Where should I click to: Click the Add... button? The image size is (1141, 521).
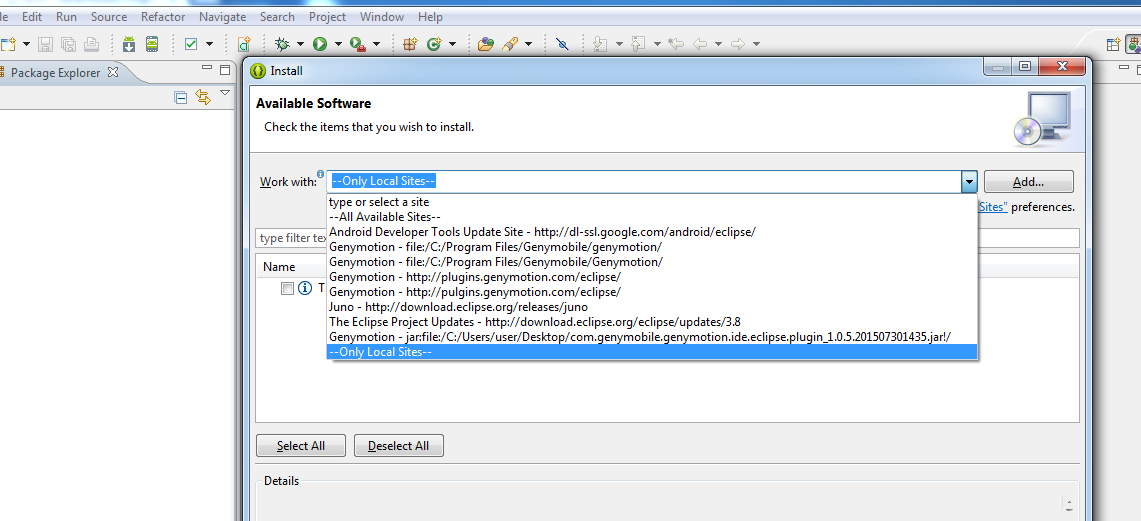click(x=1028, y=181)
